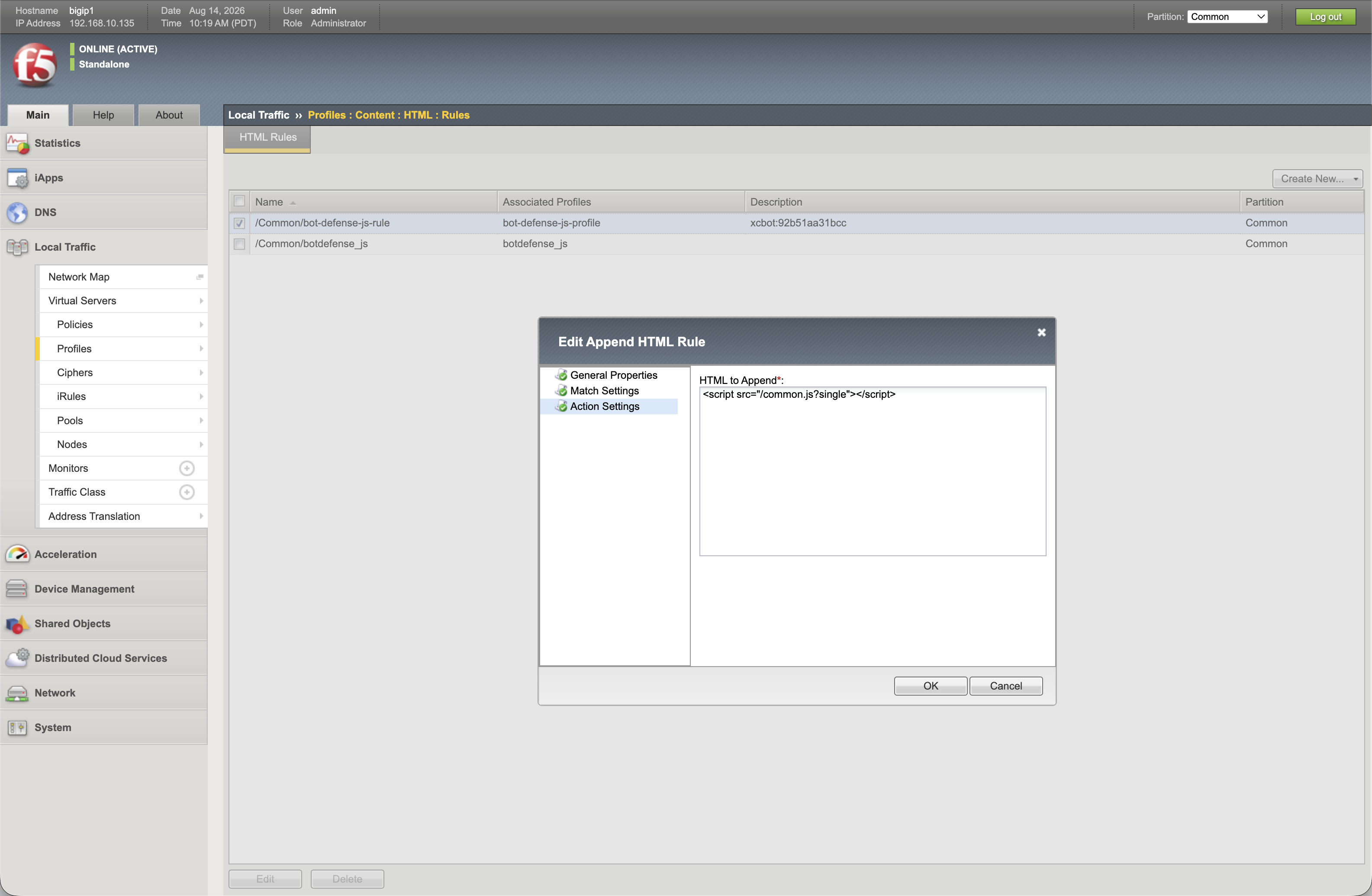Click the Partition column header

coord(1302,202)
